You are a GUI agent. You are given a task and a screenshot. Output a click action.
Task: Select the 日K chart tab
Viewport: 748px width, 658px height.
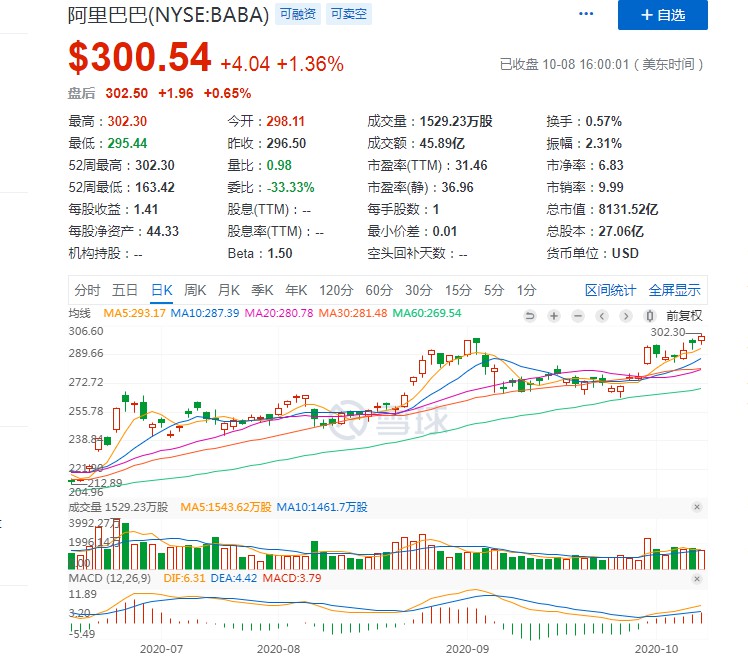pos(162,290)
